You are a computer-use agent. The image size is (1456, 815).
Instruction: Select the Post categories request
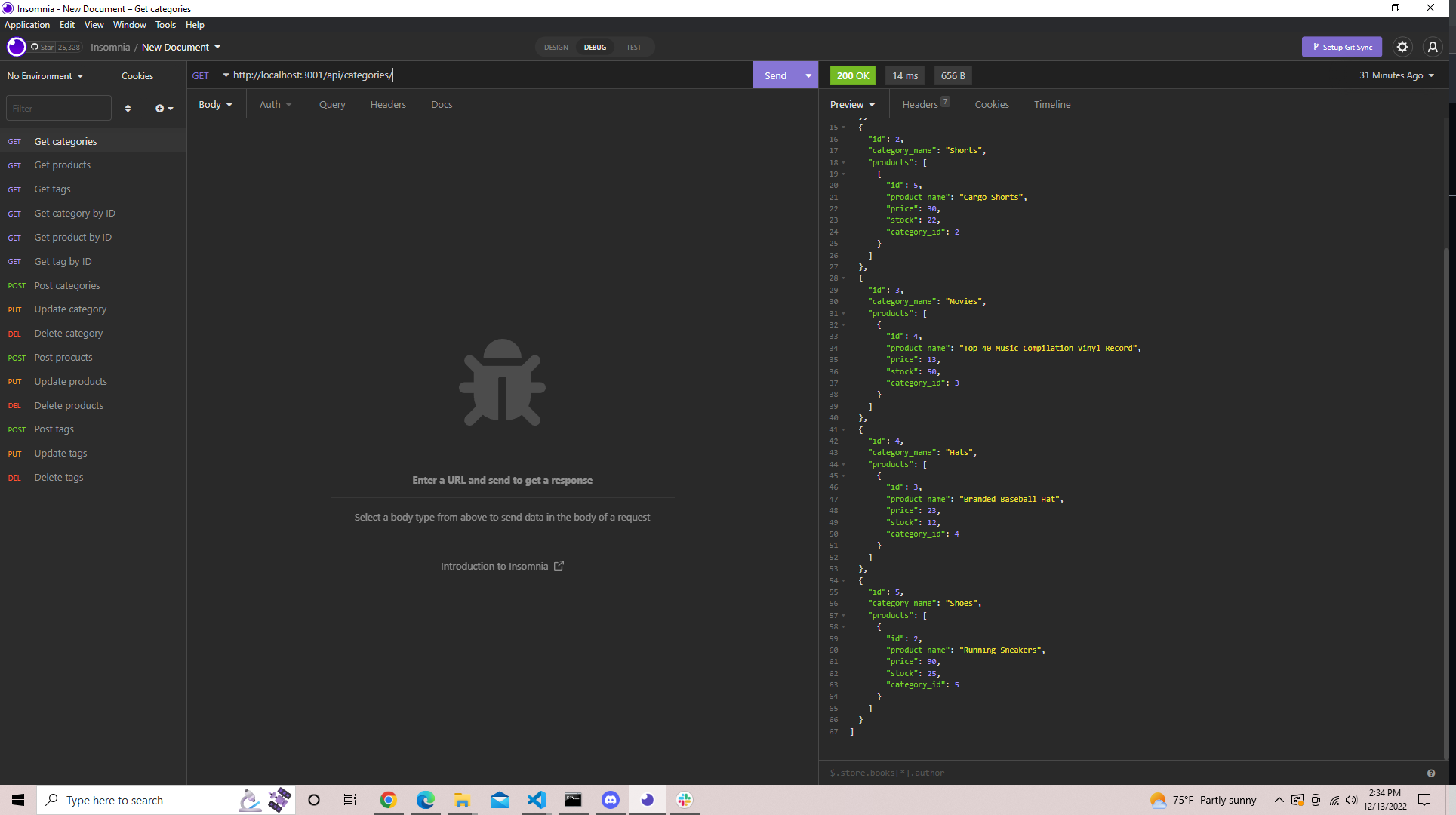pyautogui.click(x=93, y=285)
